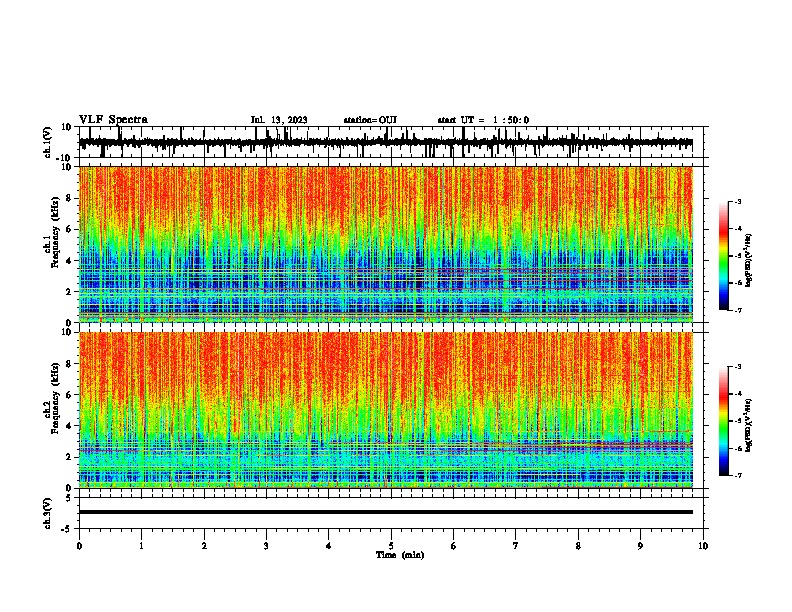Click the '-3' value on ch.1 colorbar
The height and width of the screenshot is (612, 792).
pyautogui.click(x=737, y=201)
